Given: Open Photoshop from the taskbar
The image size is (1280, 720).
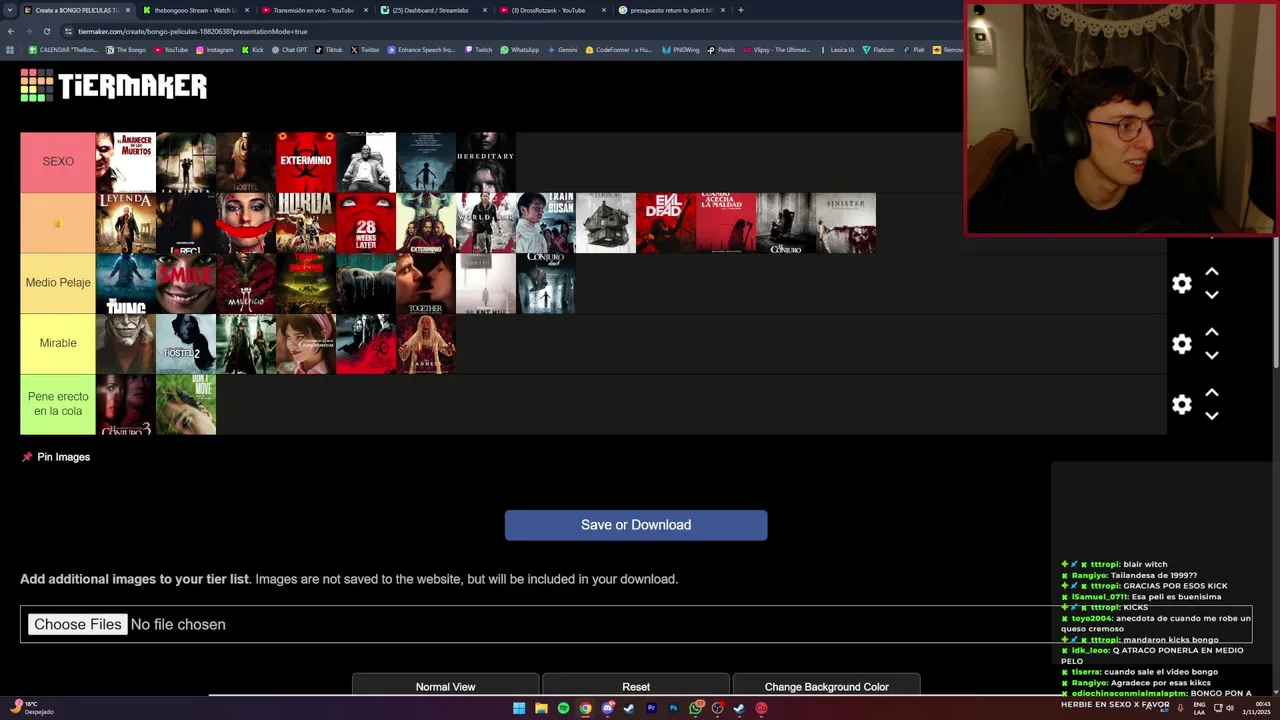Looking at the screenshot, I should (673, 708).
